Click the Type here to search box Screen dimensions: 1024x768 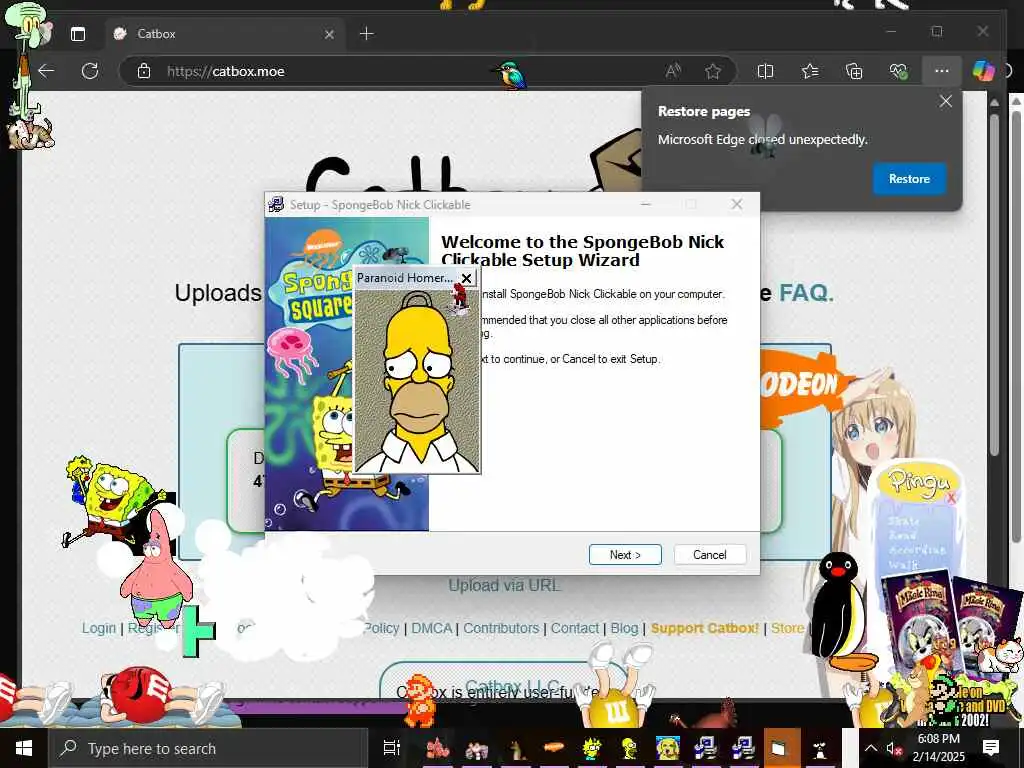[208, 748]
